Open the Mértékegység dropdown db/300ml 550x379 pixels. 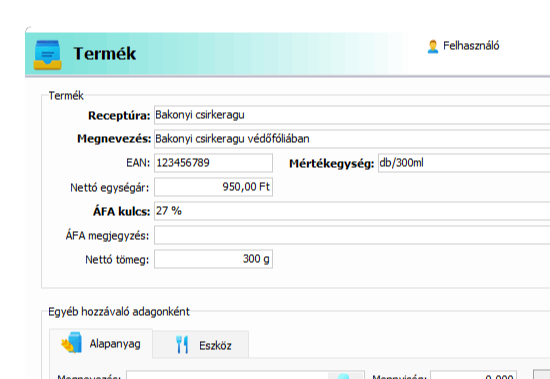[464, 163]
